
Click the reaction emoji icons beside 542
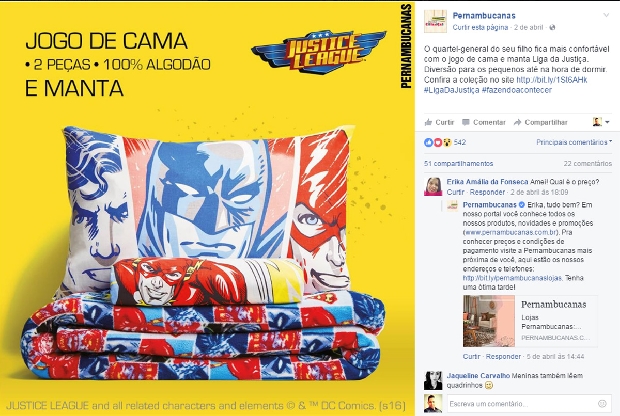click(x=438, y=142)
